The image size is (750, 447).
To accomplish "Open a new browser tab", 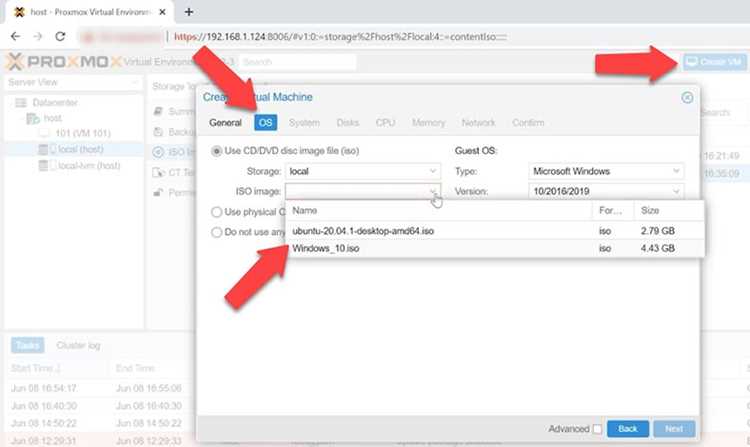I will [189, 12].
